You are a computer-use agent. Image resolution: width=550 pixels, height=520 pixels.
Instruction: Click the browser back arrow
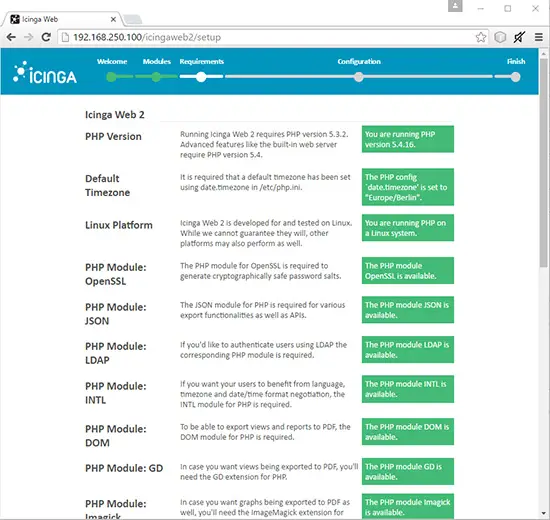(x=11, y=37)
